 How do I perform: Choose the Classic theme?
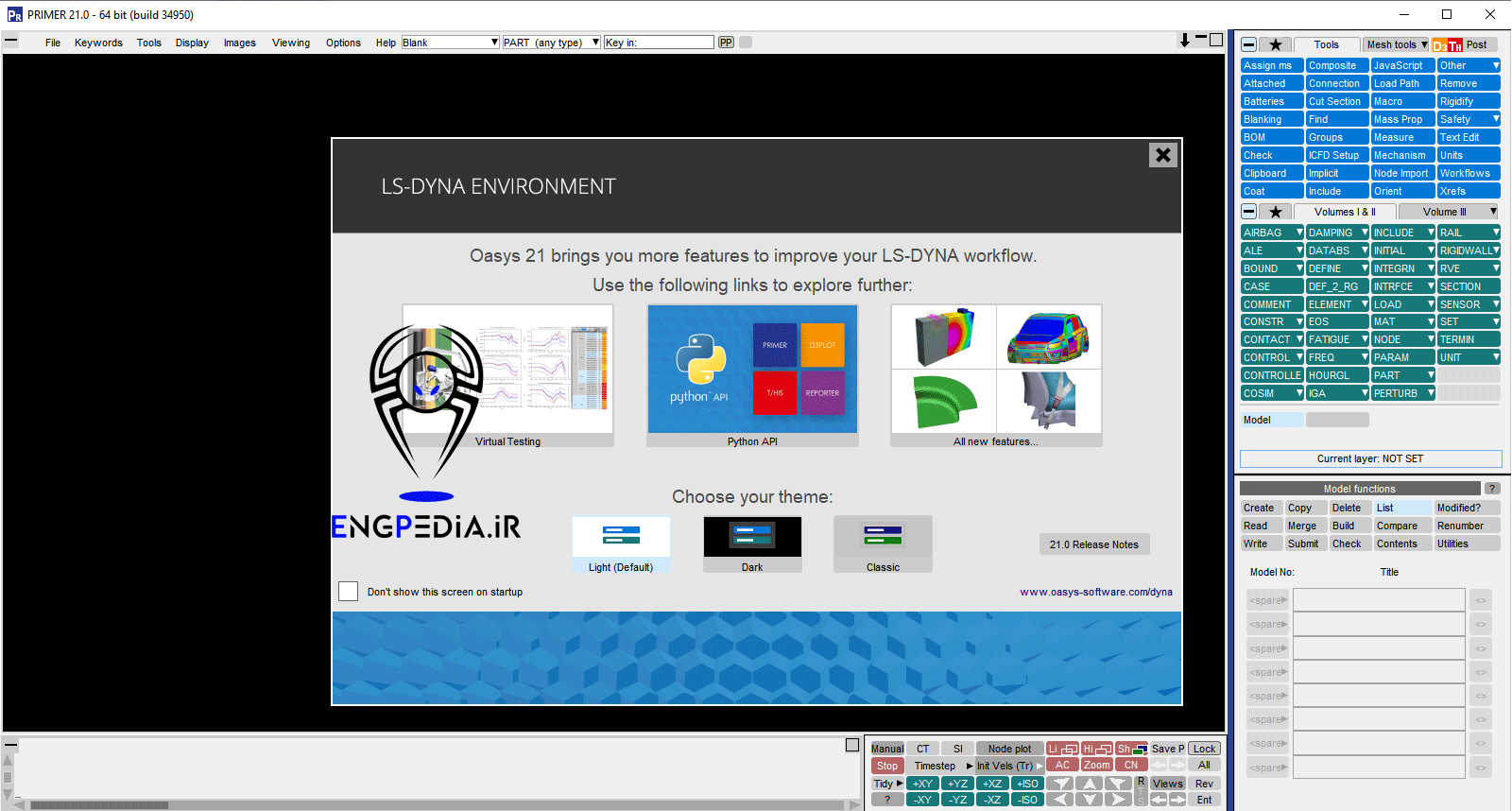pyautogui.click(x=883, y=544)
